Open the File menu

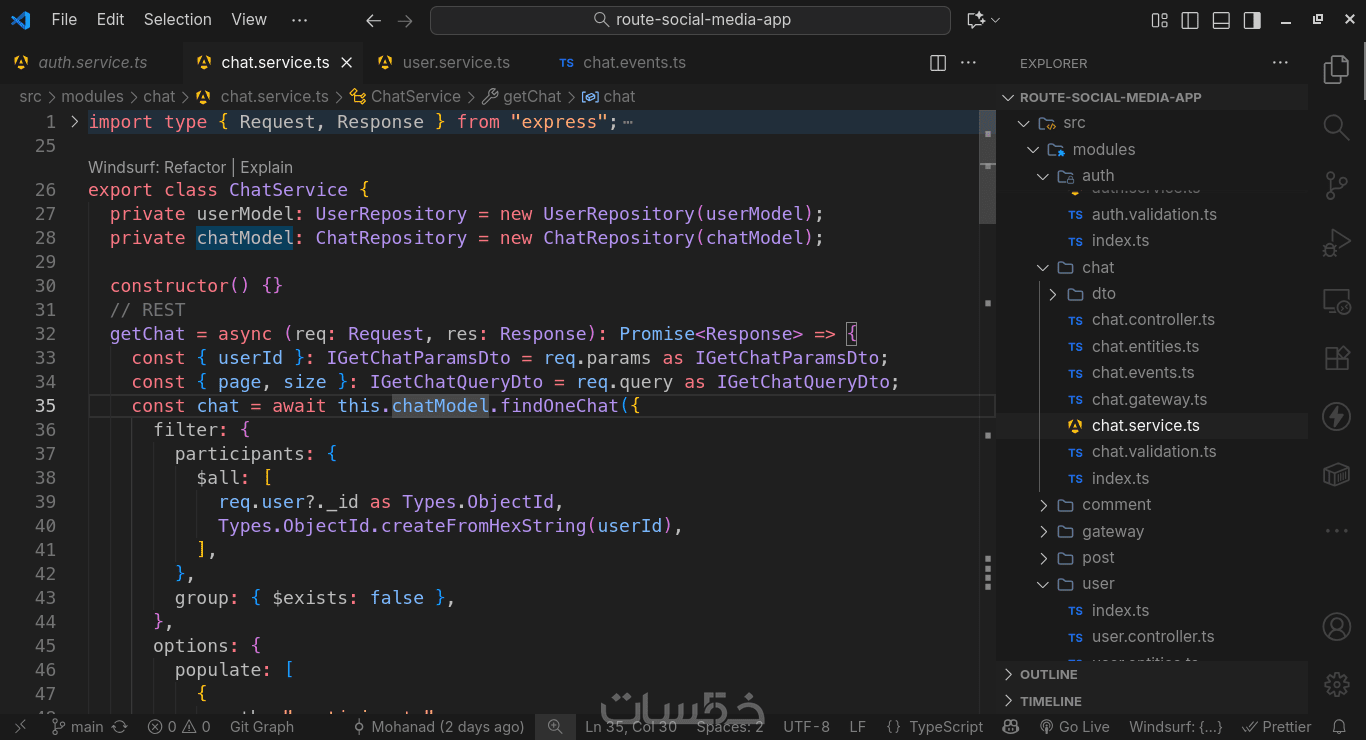pyautogui.click(x=64, y=20)
